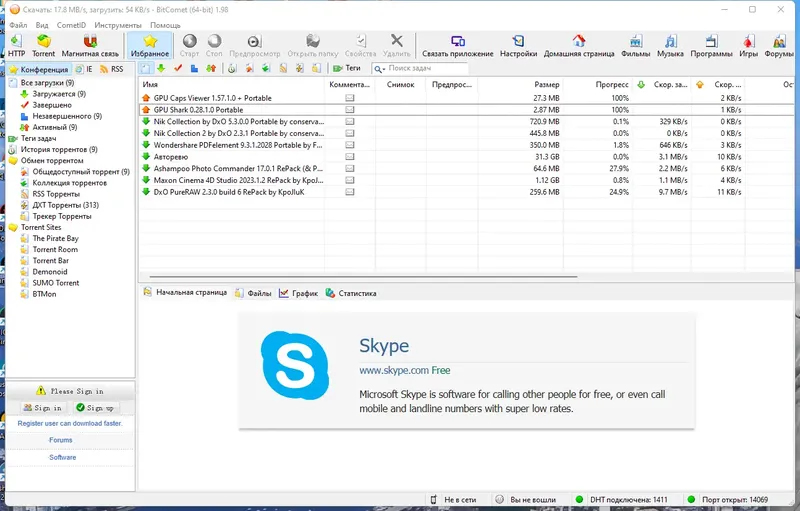Open the Файл menu
The image size is (800, 511).
(18, 25)
